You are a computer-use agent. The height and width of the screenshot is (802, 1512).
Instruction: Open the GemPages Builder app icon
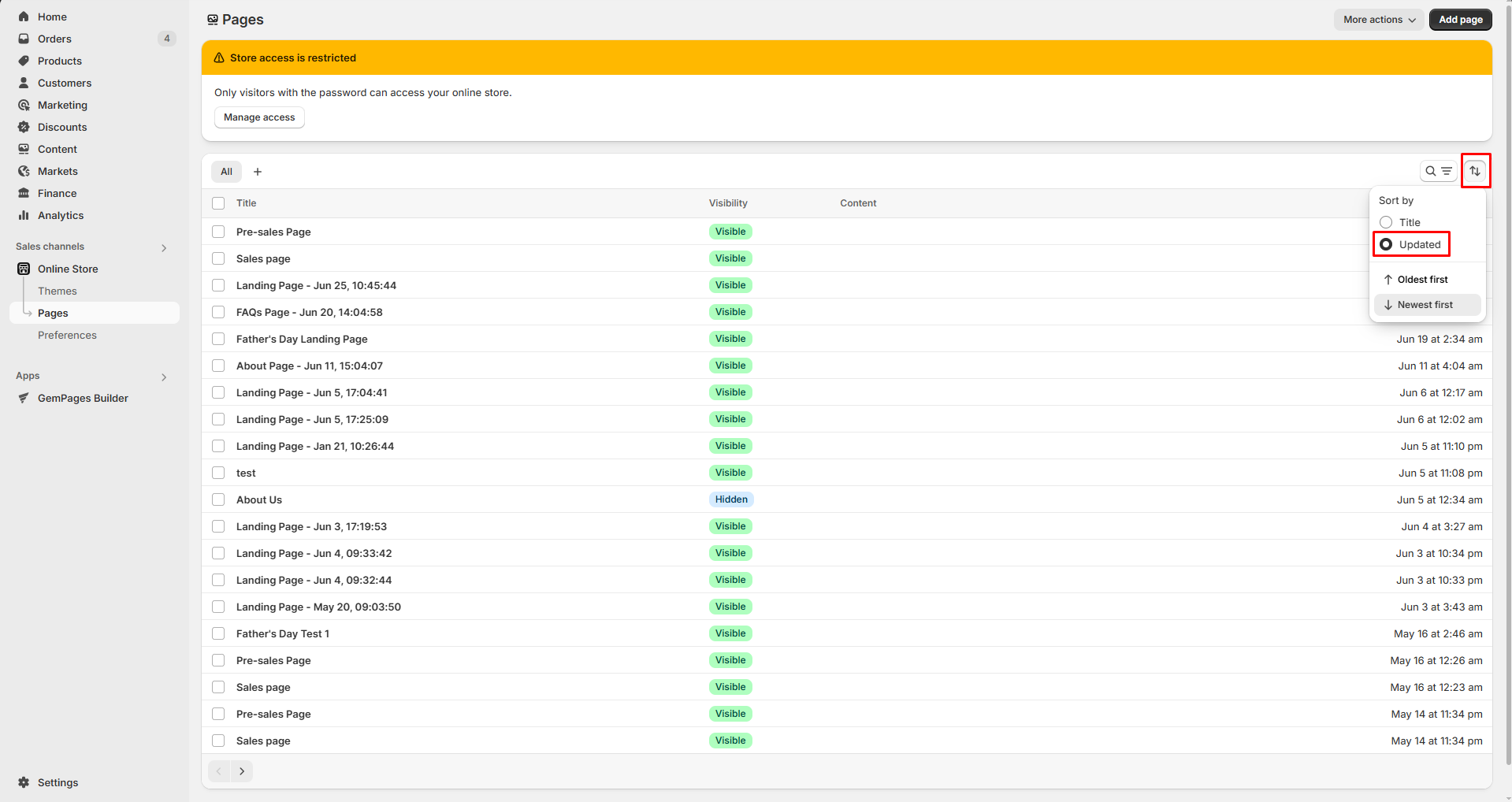click(24, 398)
